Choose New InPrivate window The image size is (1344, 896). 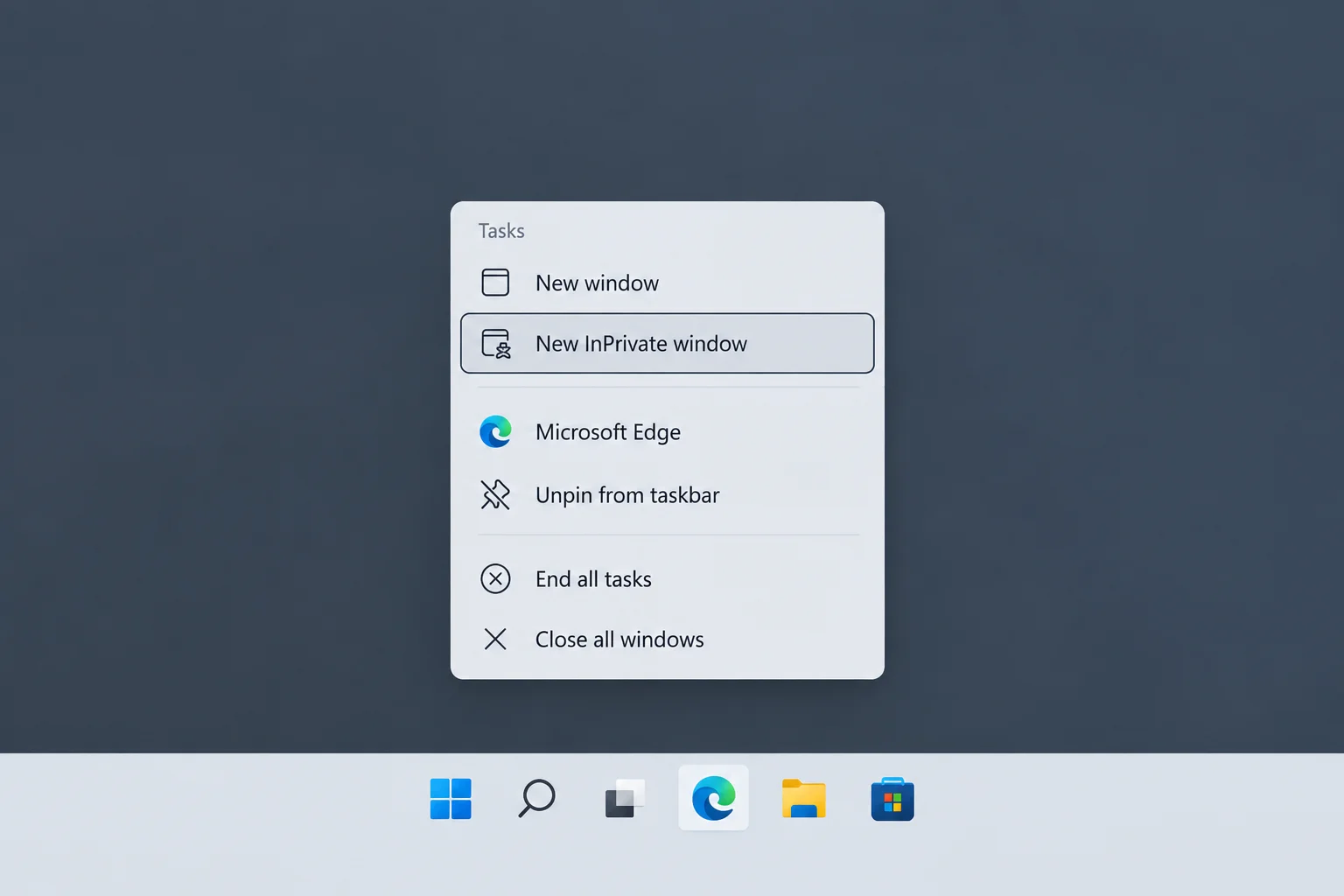click(667, 343)
